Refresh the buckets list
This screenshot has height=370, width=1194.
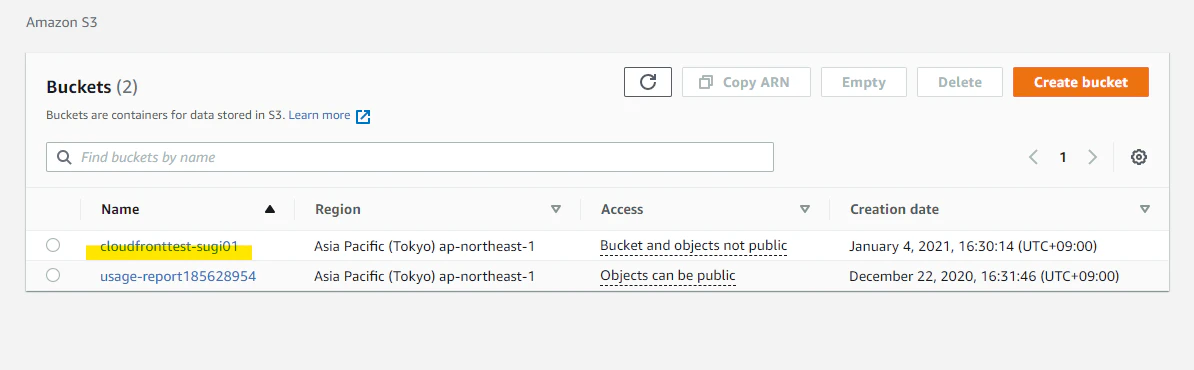click(647, 82)
